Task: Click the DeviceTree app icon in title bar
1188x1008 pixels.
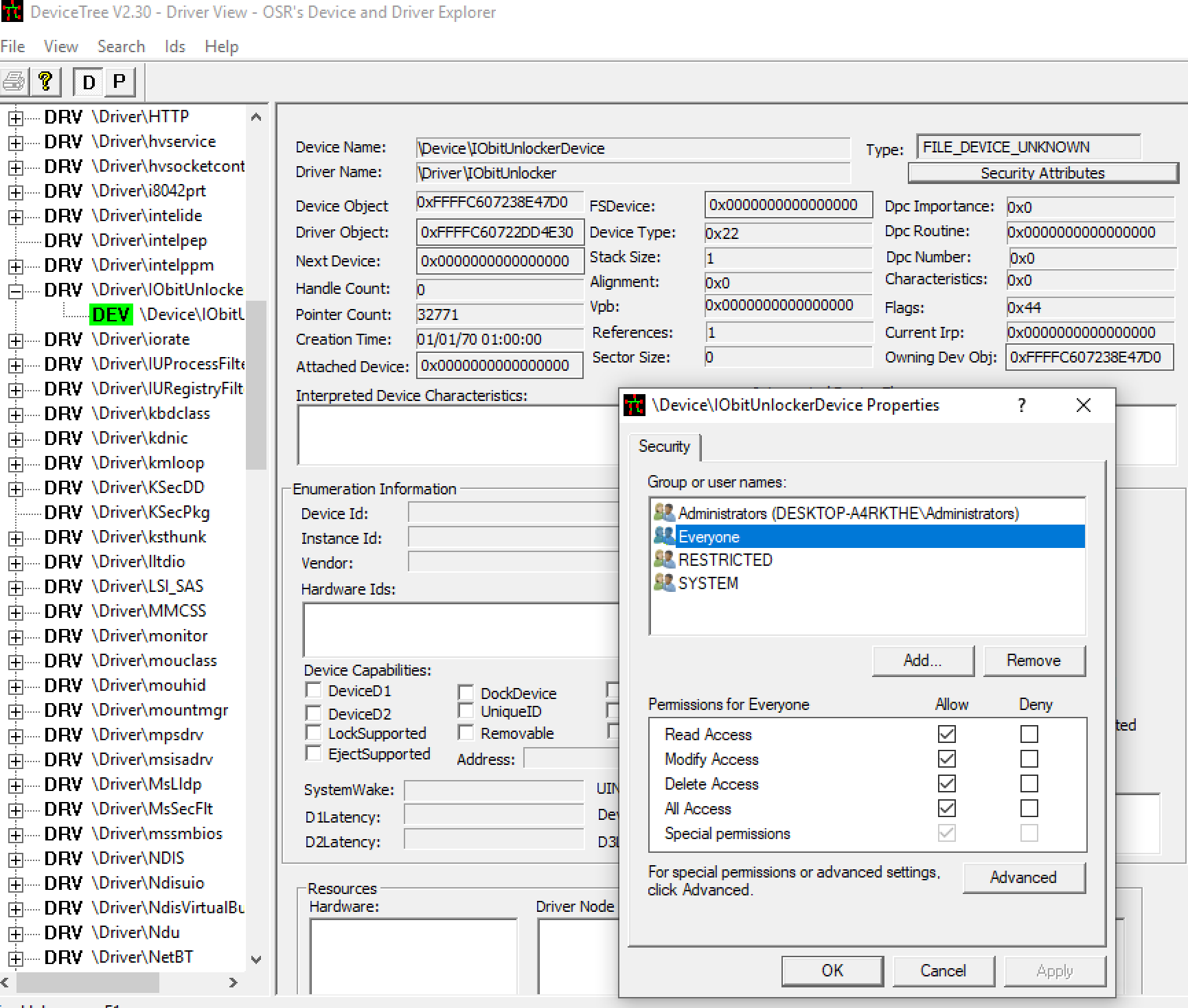Action: pyautogui.click(x=12, y=12)
